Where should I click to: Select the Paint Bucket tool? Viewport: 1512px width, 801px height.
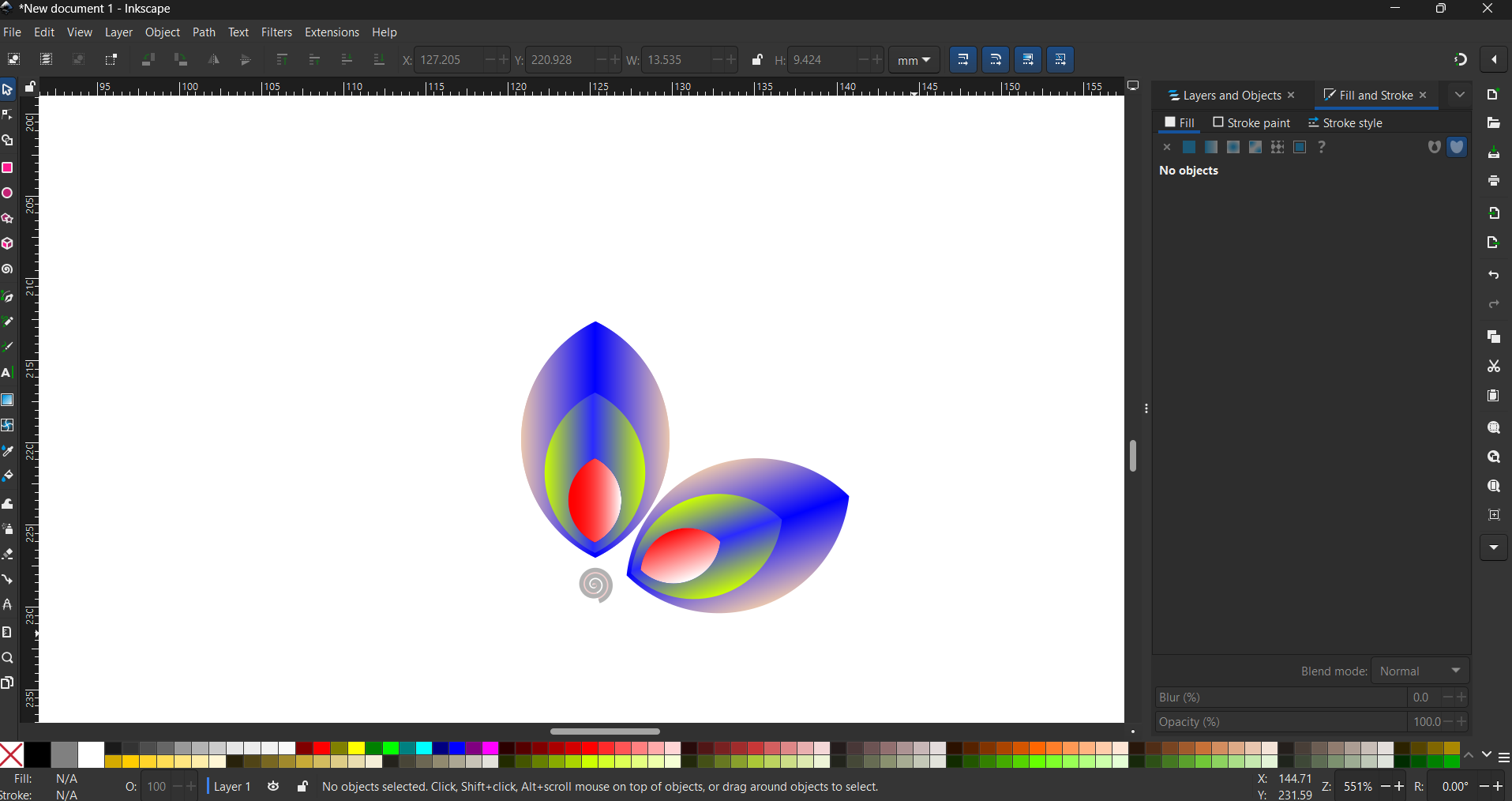8,476
